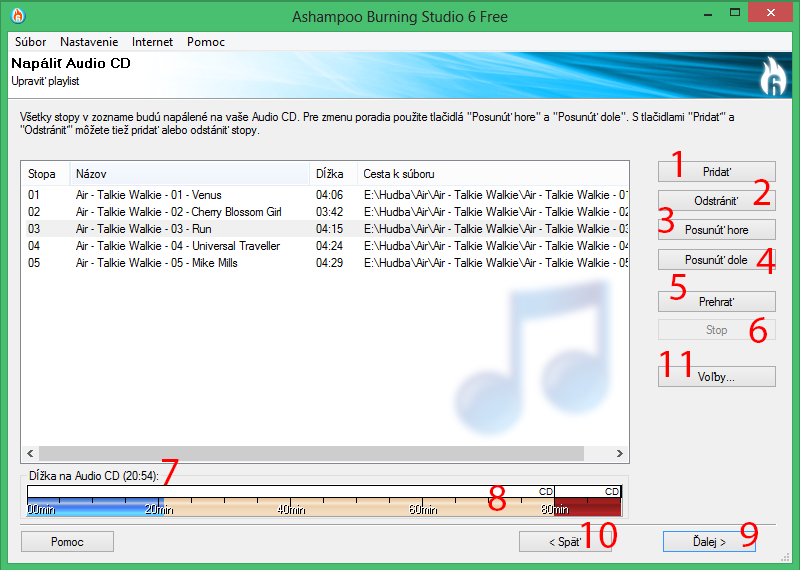Click the Cesta k súboru column header
Image resolution: width=800 pixels, height=570 pixels.
coord(493,174)
